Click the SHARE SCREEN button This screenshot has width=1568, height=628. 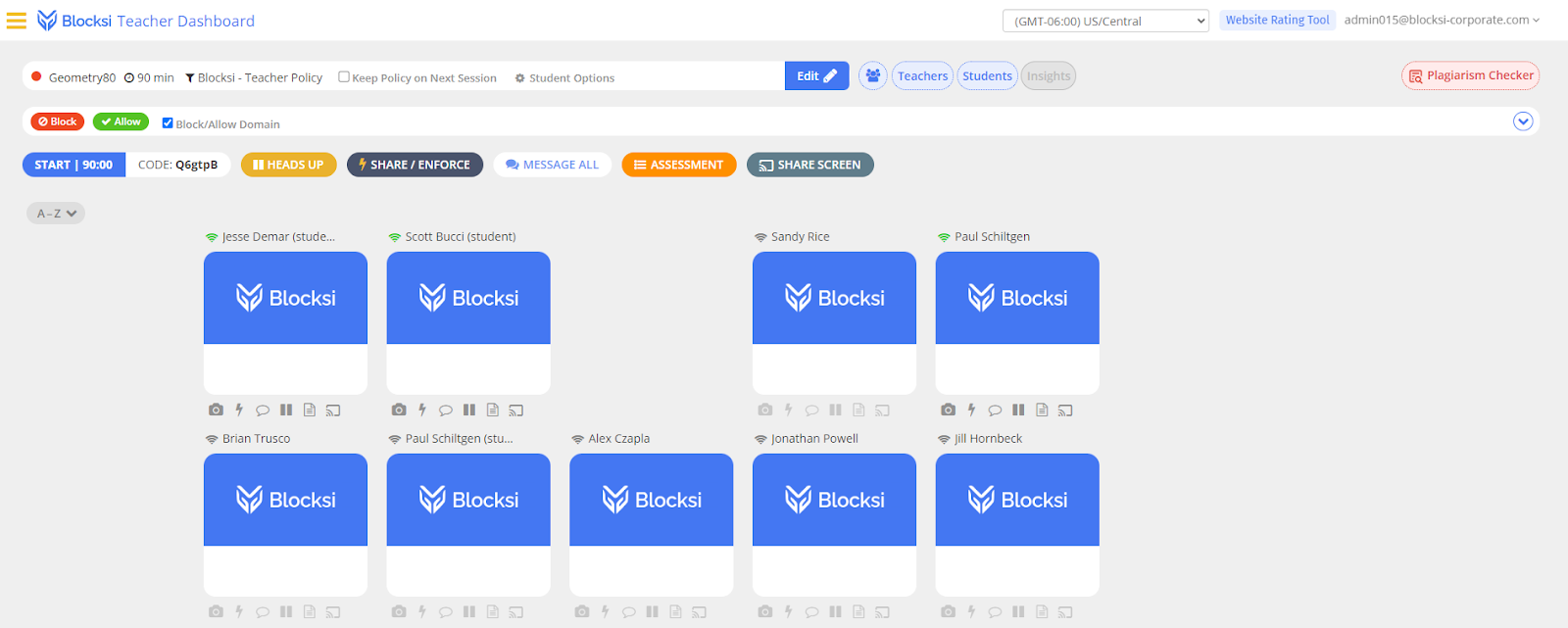(809, 165)
